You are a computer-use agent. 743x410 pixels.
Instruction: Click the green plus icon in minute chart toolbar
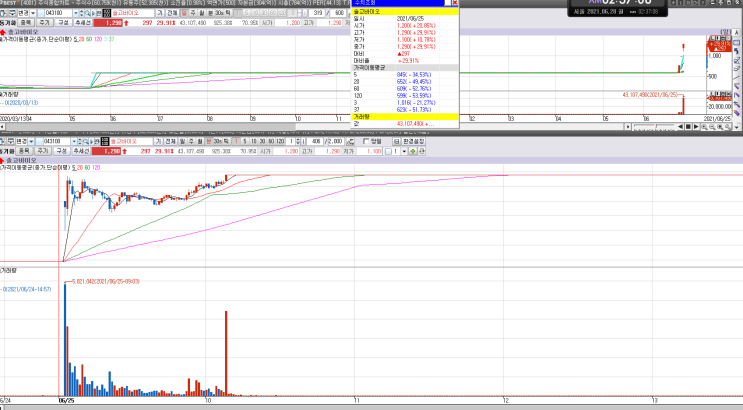pyautogui.click(x=412, y=151)
